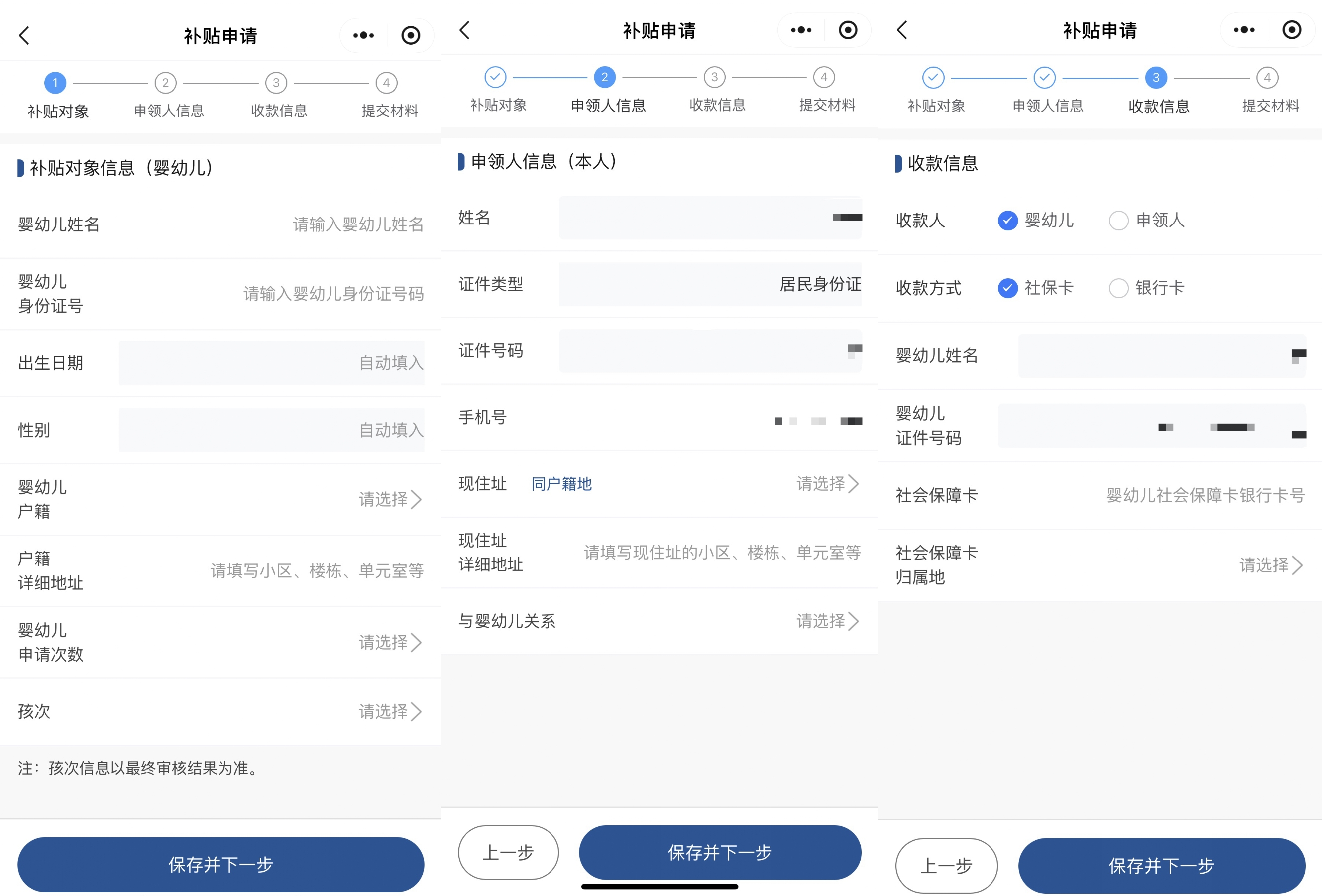This screenshot has height=896, width=1322.
Task: Click completed checkmark step in 申领人信息 panel
Action: pos(495,77)
